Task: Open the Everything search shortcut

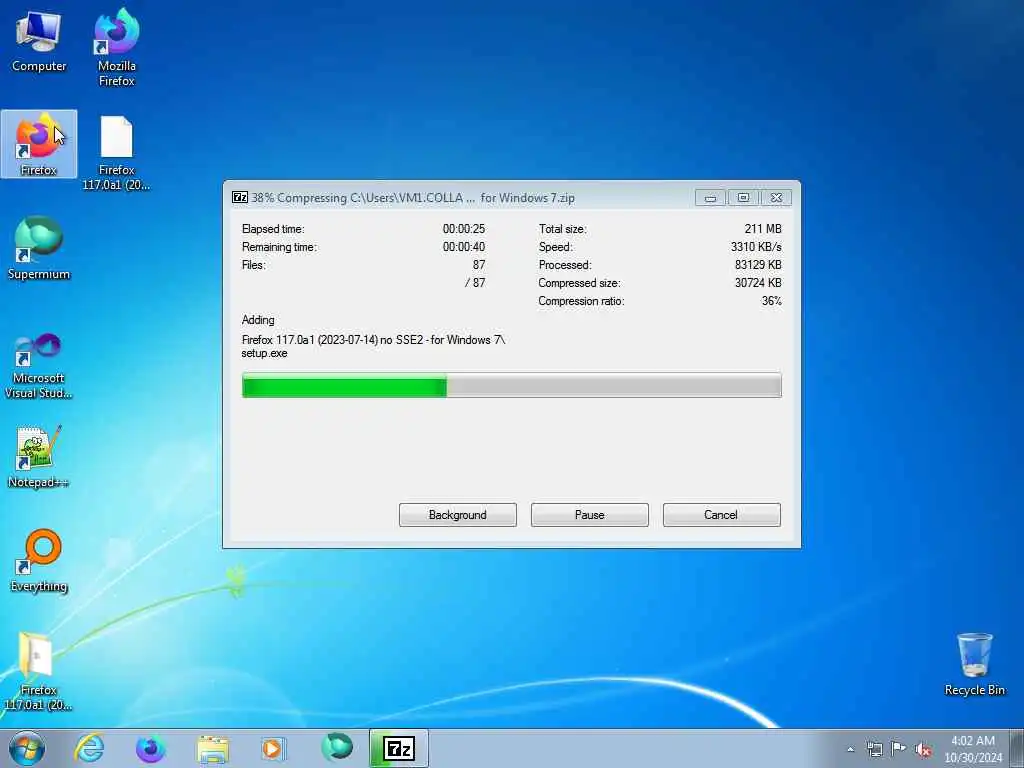Action: pyautogui.click(x=39, y=560)
